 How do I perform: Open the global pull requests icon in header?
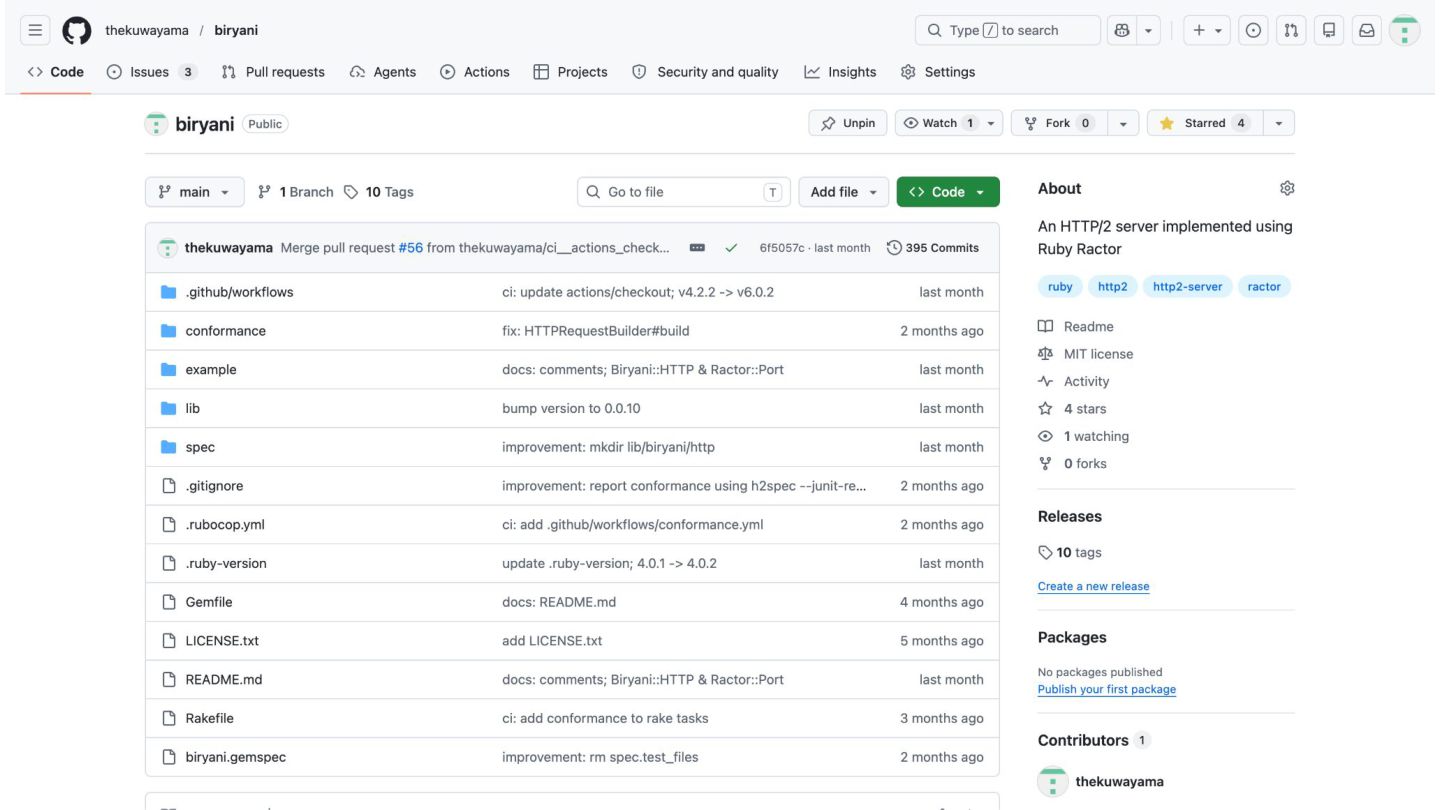click(1291, 30)
